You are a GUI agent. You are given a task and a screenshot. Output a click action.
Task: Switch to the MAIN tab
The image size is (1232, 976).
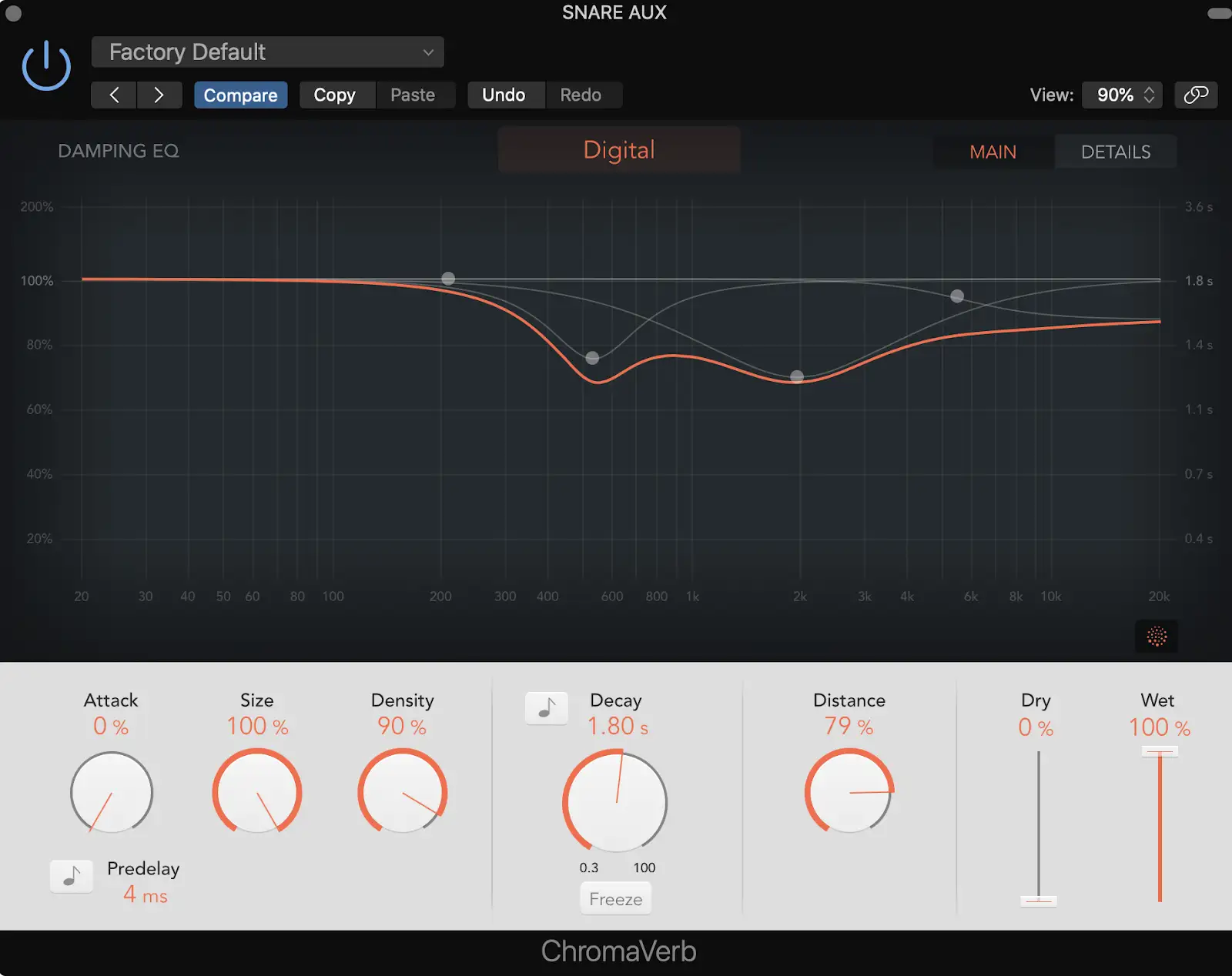click(993, 152)
